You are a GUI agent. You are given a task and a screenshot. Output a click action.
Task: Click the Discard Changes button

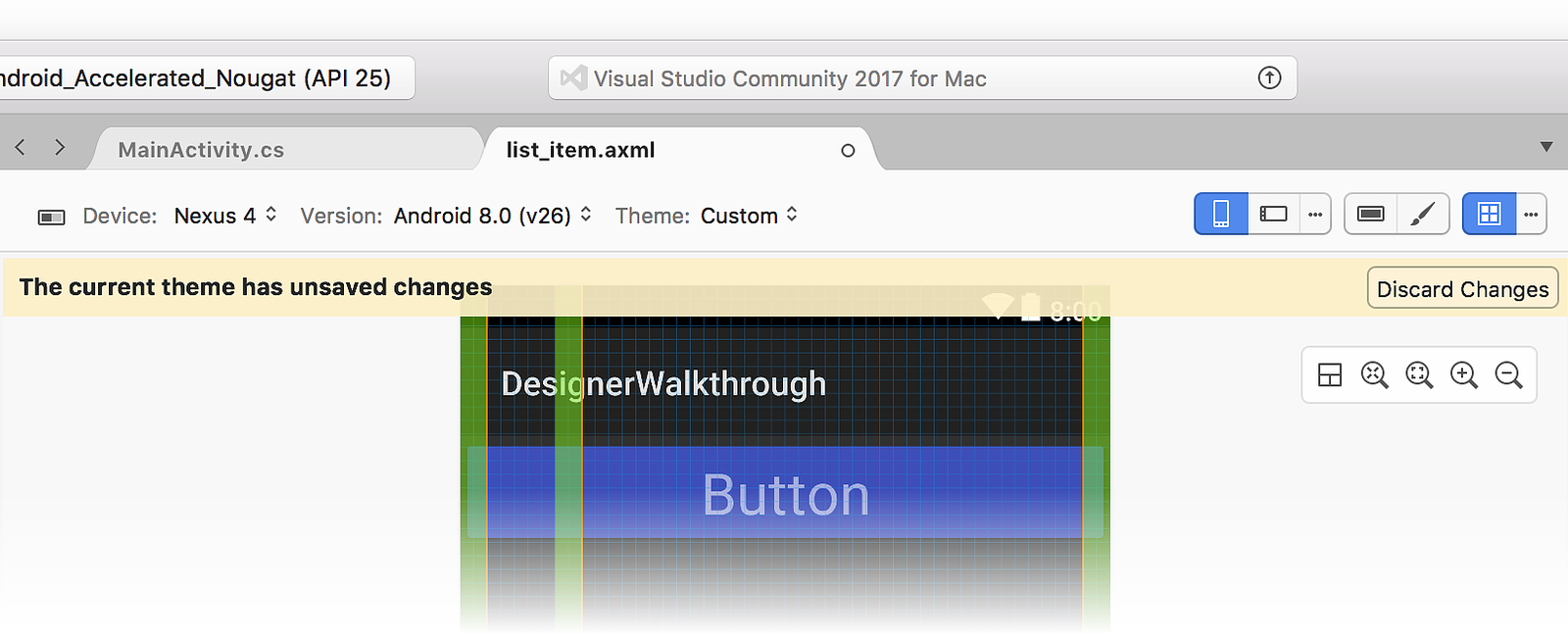pyautogui.click(x=1462, y=288)
